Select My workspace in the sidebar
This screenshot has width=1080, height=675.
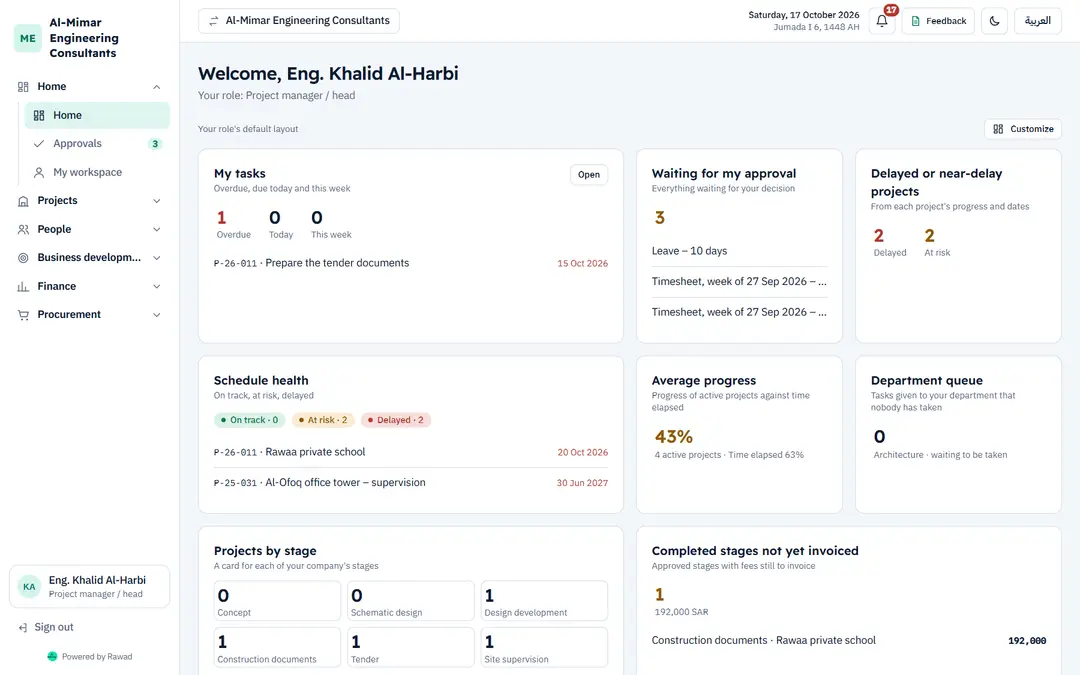(x=96, y=172)
